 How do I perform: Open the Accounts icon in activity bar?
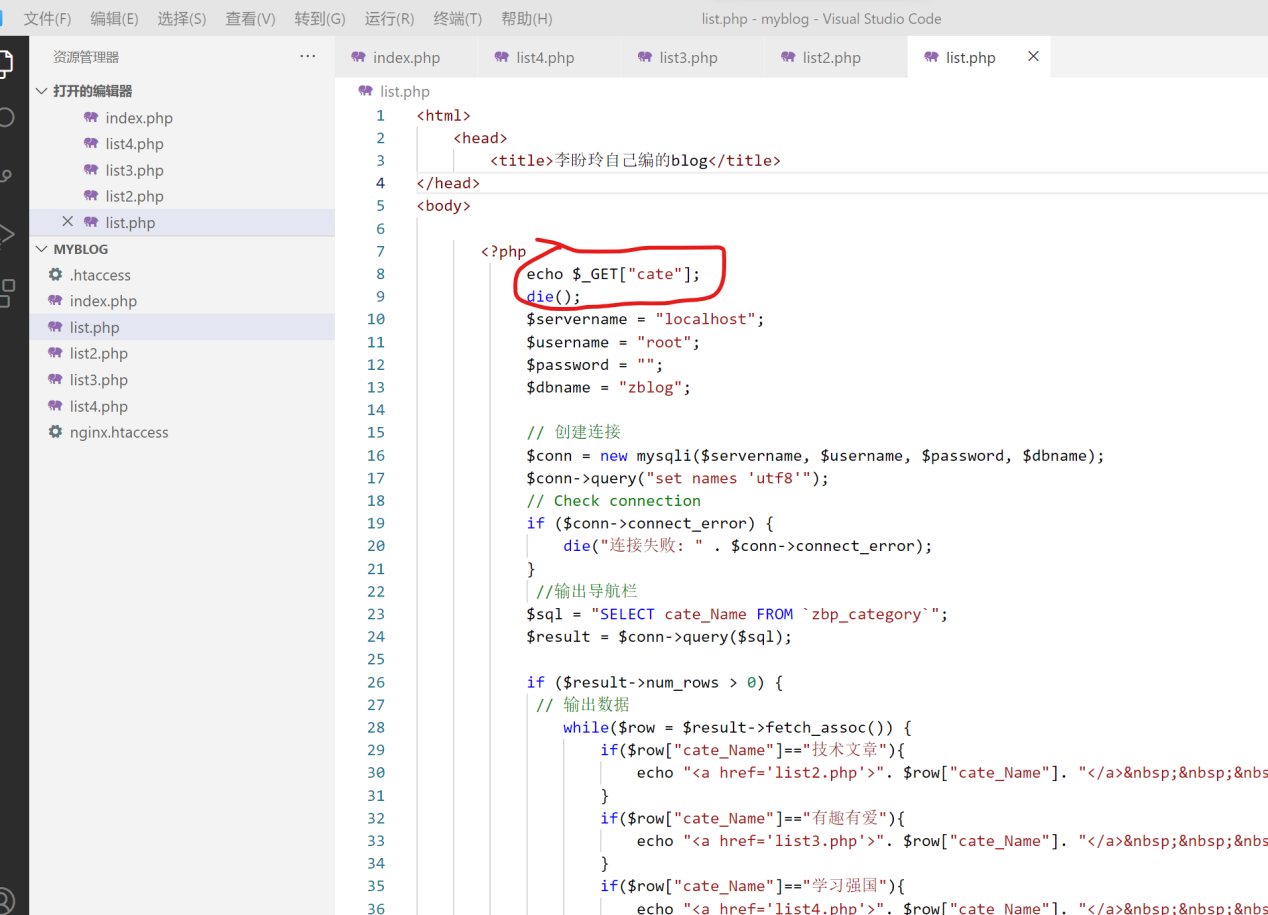[x=5, y=900]
